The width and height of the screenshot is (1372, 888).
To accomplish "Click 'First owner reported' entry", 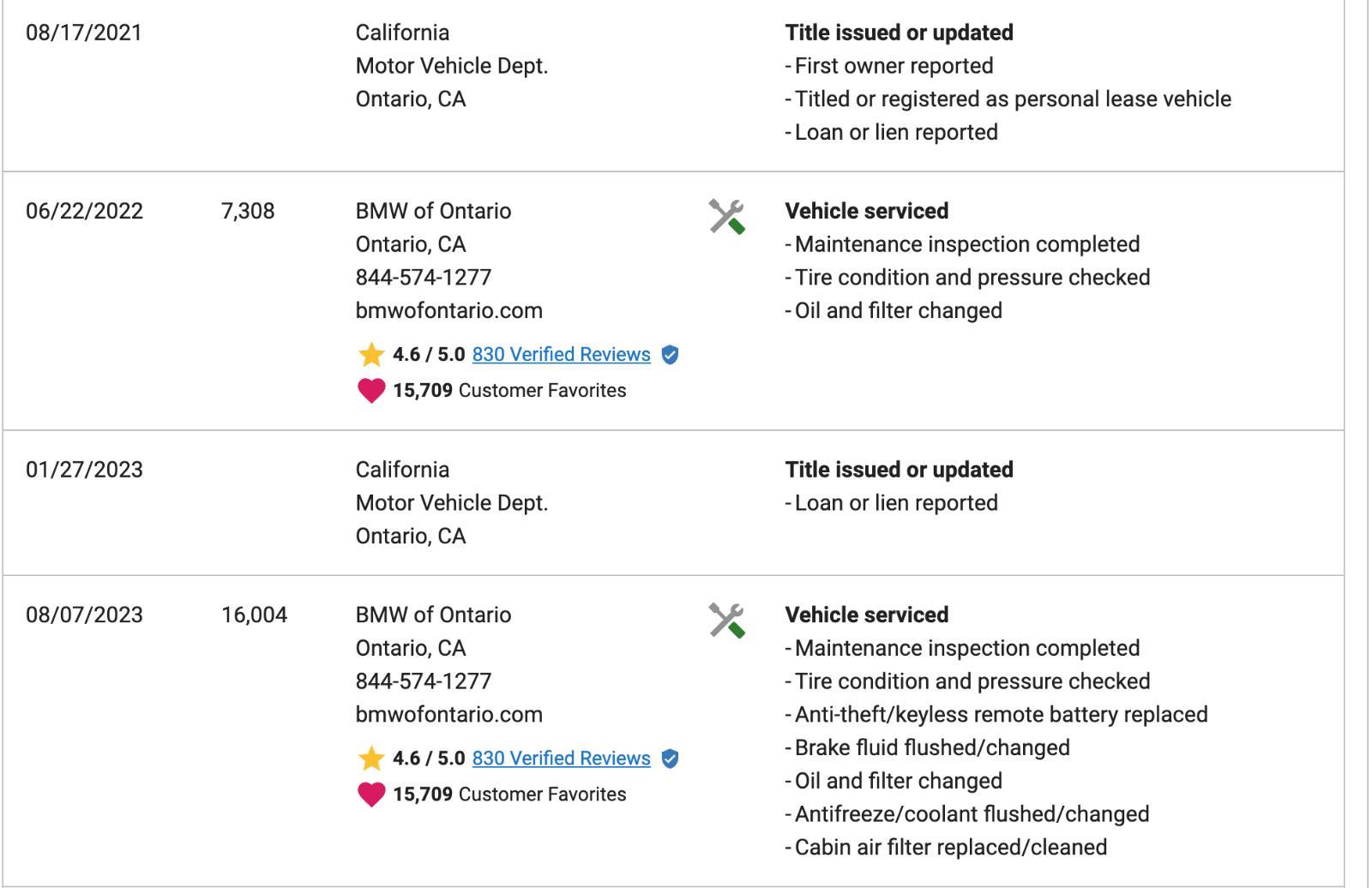I will [889, 66].
